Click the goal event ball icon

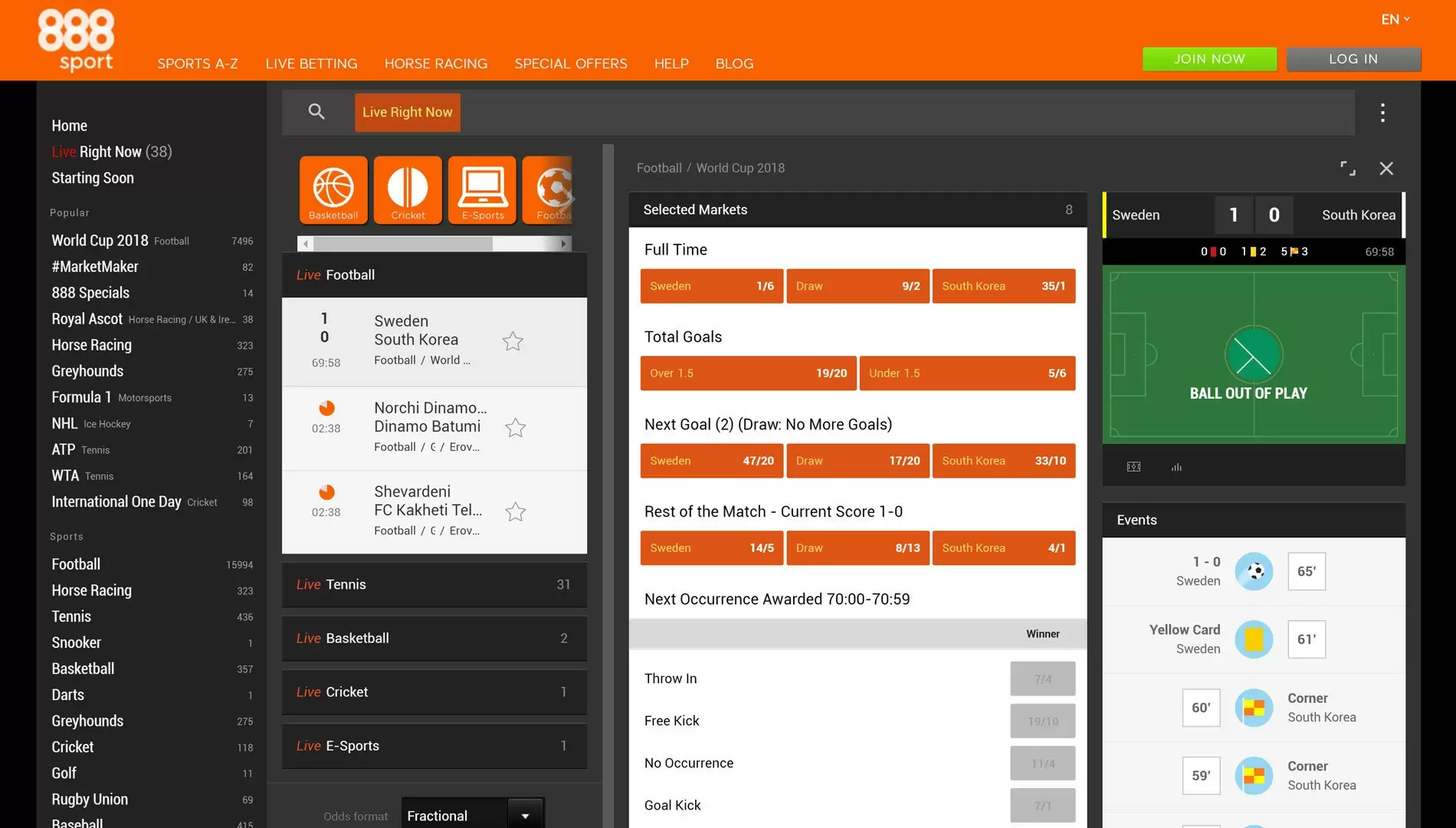[x=1254, y=571]
